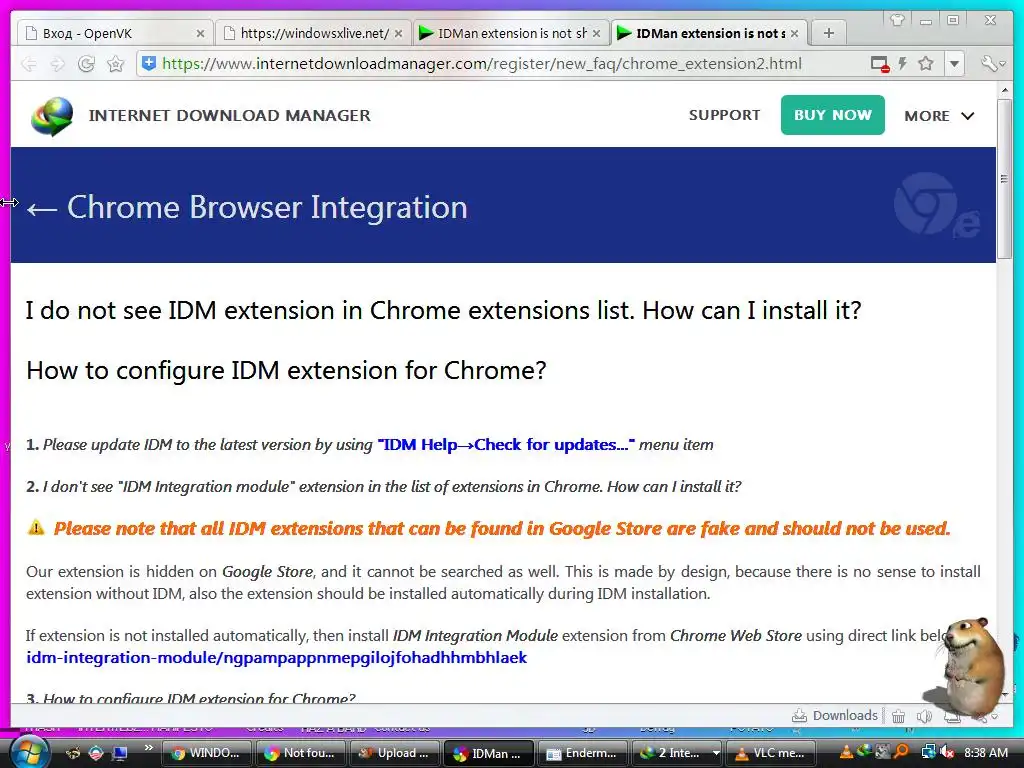1024x768 pixels.
Task: Click the 'How to configure IDM extension for Chrome?' heading
Action: pyautogui.click(x=286, y=371)
